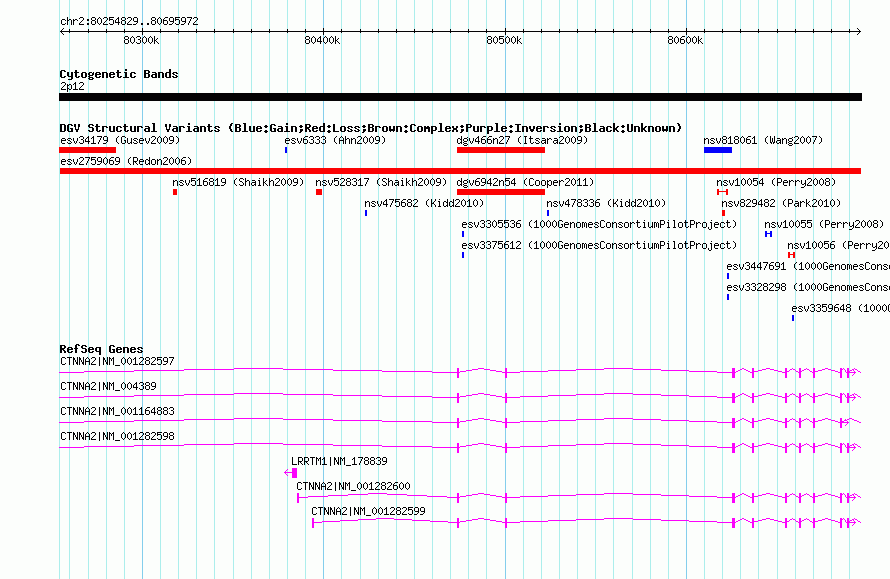Click the Cytogenetic Bands track title

click(119, 74)
